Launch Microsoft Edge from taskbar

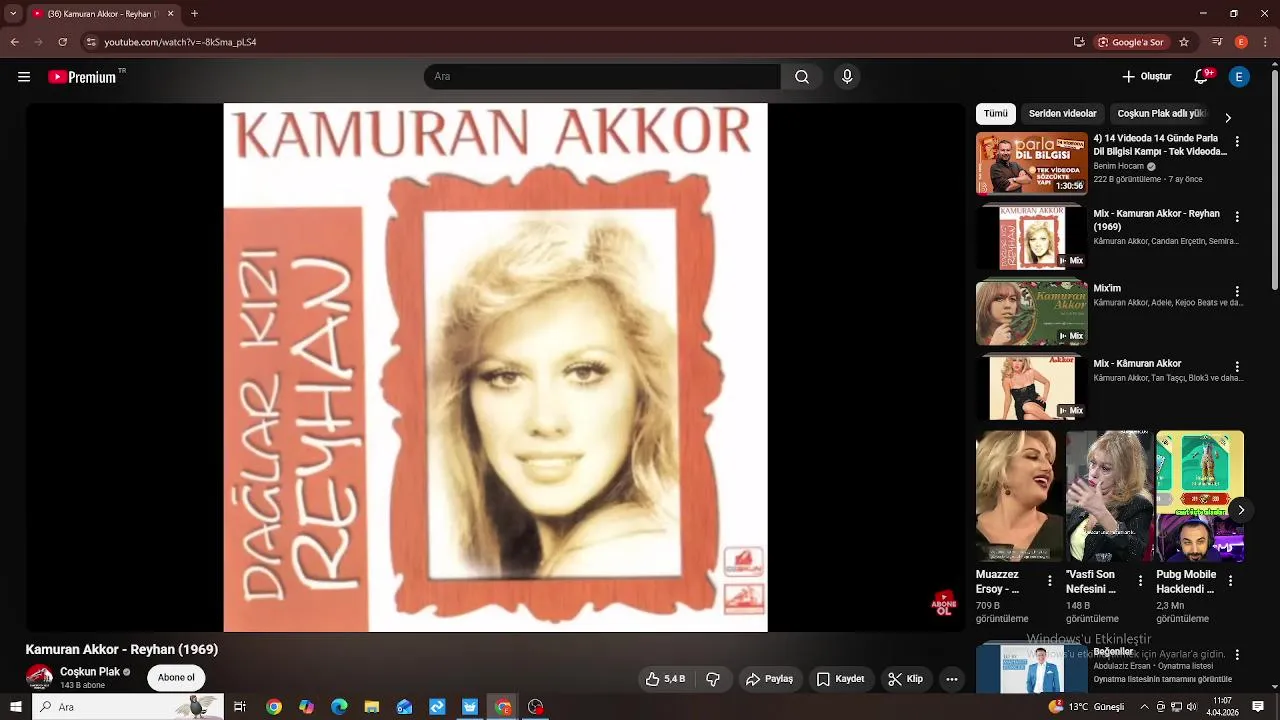339,707
